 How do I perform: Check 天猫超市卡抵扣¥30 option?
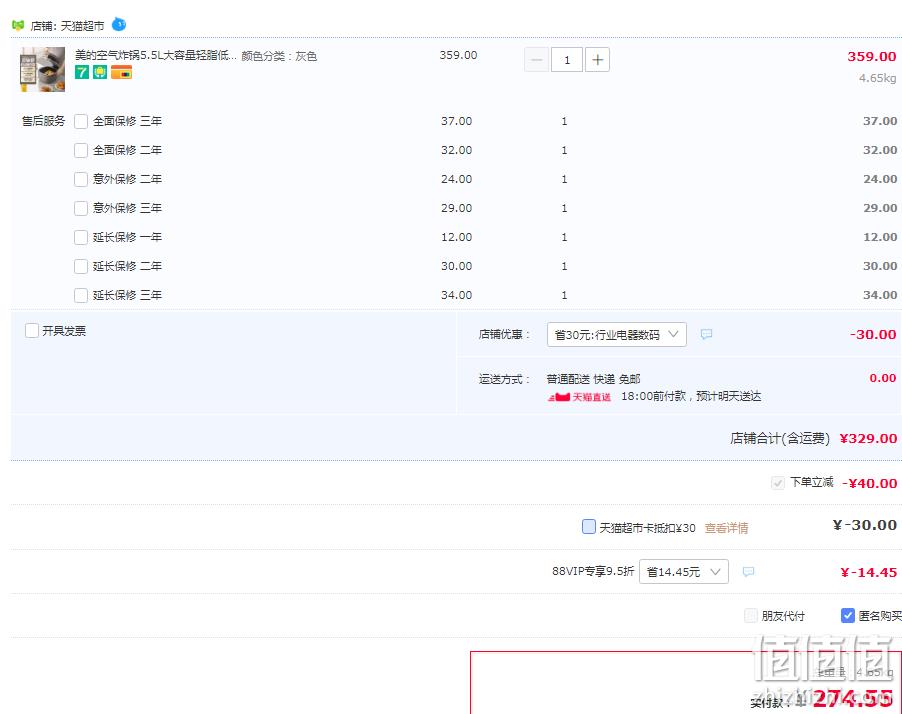tap(588, 526)
